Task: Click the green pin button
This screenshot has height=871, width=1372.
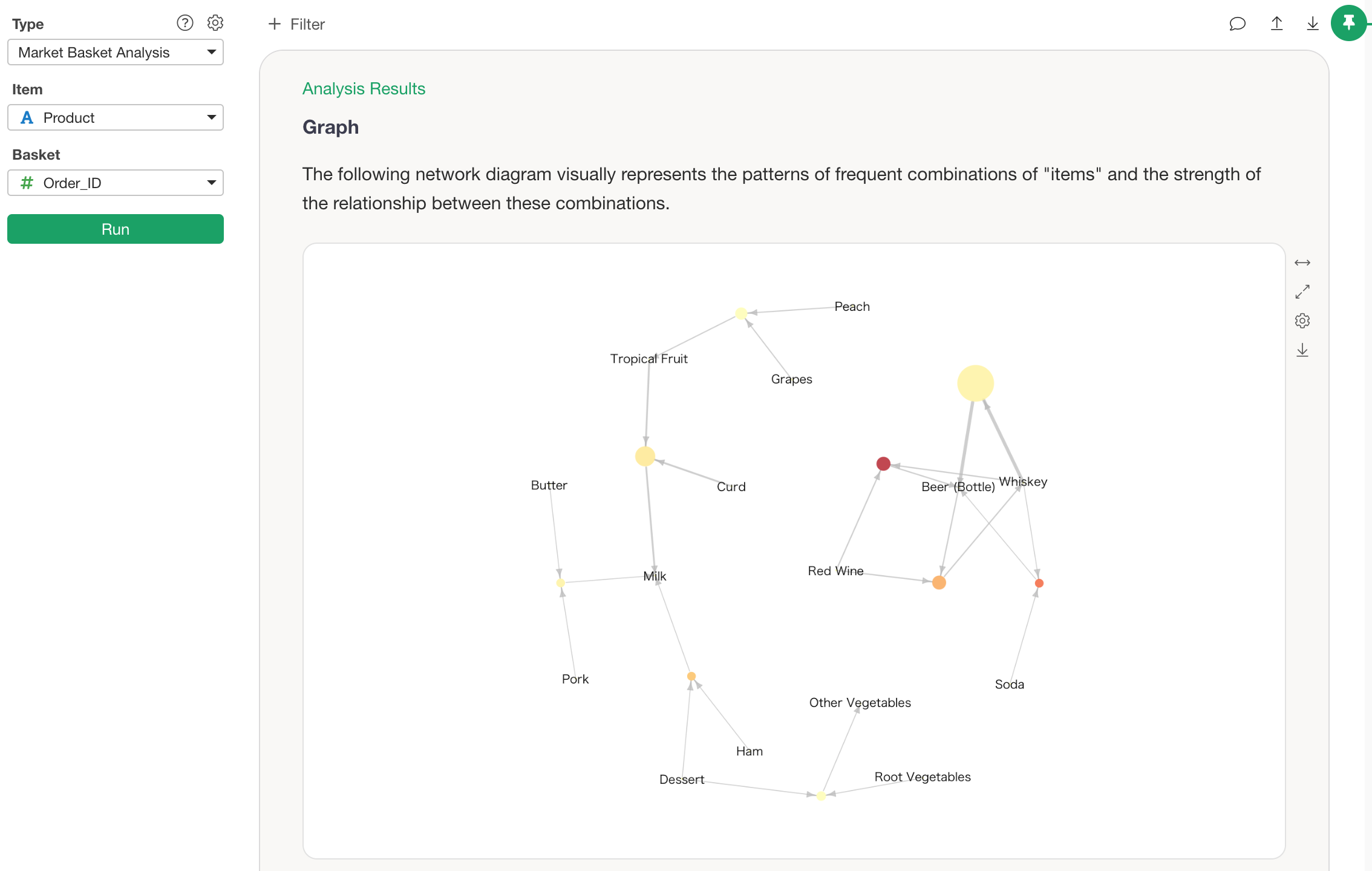Action: (1348, 24)
